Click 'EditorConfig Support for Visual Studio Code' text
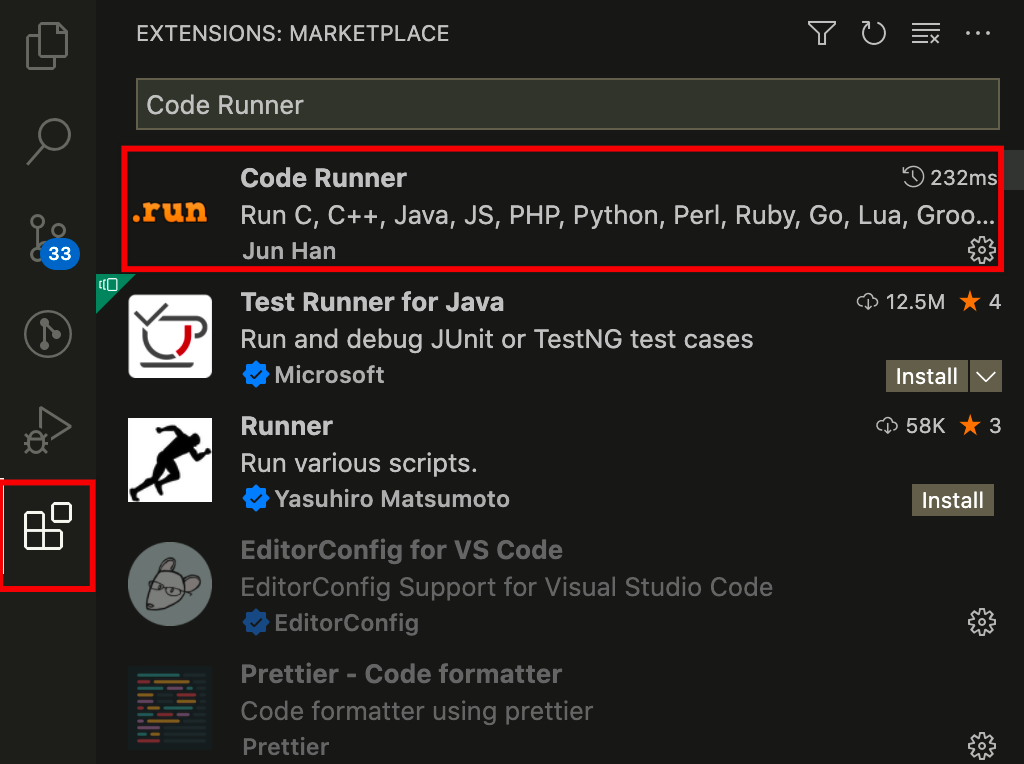 tap(507, 587)
